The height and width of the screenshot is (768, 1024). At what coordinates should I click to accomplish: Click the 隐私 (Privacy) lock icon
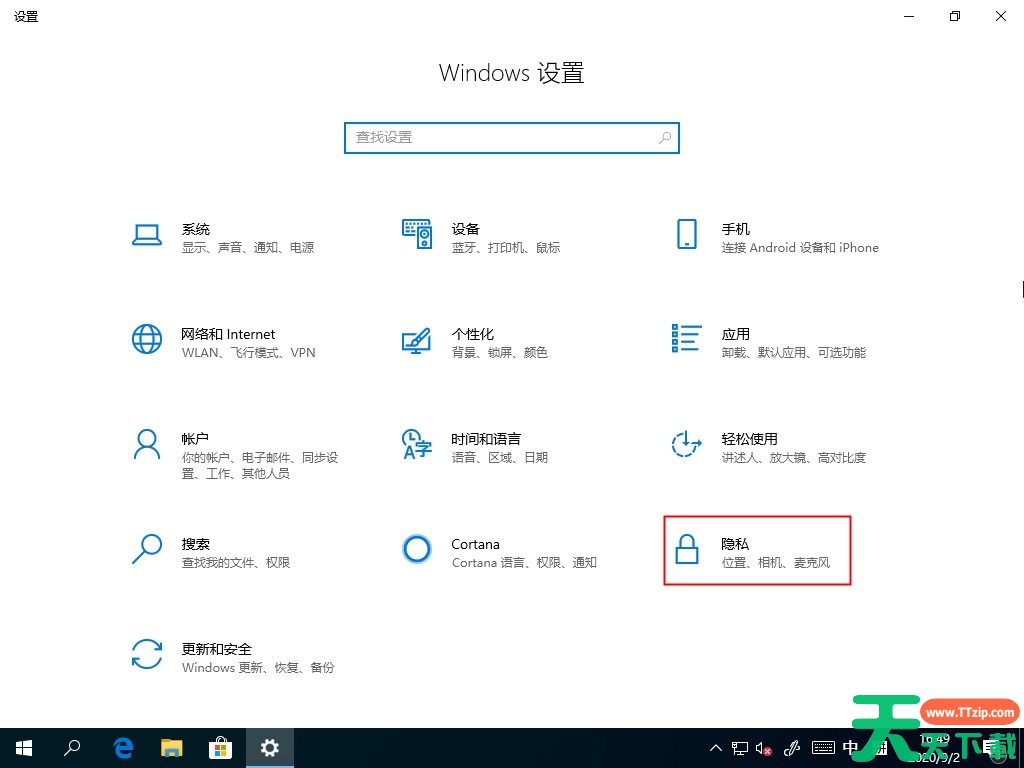click(x=686, y=549)
